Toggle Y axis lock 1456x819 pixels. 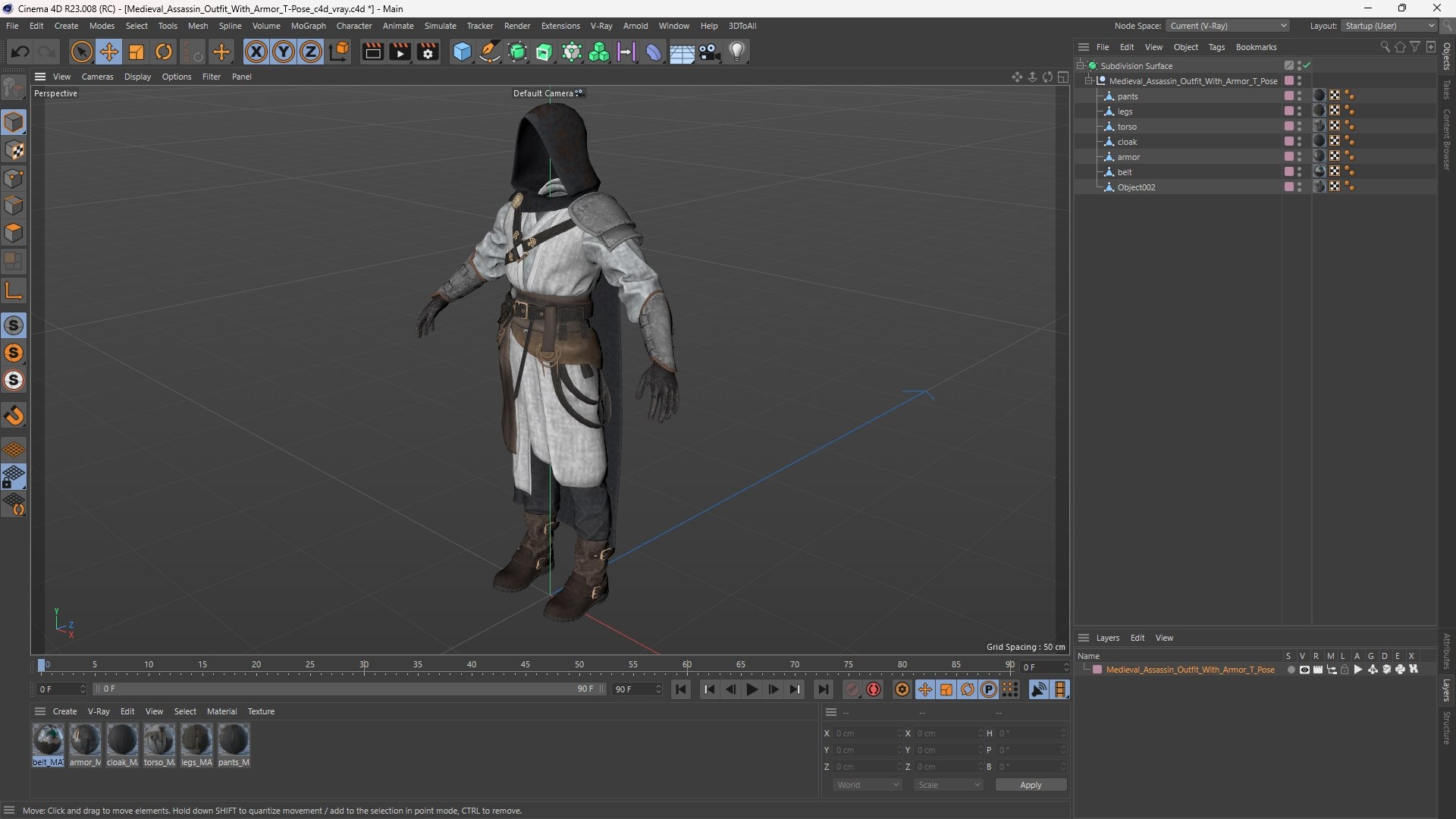pos(284,52)
